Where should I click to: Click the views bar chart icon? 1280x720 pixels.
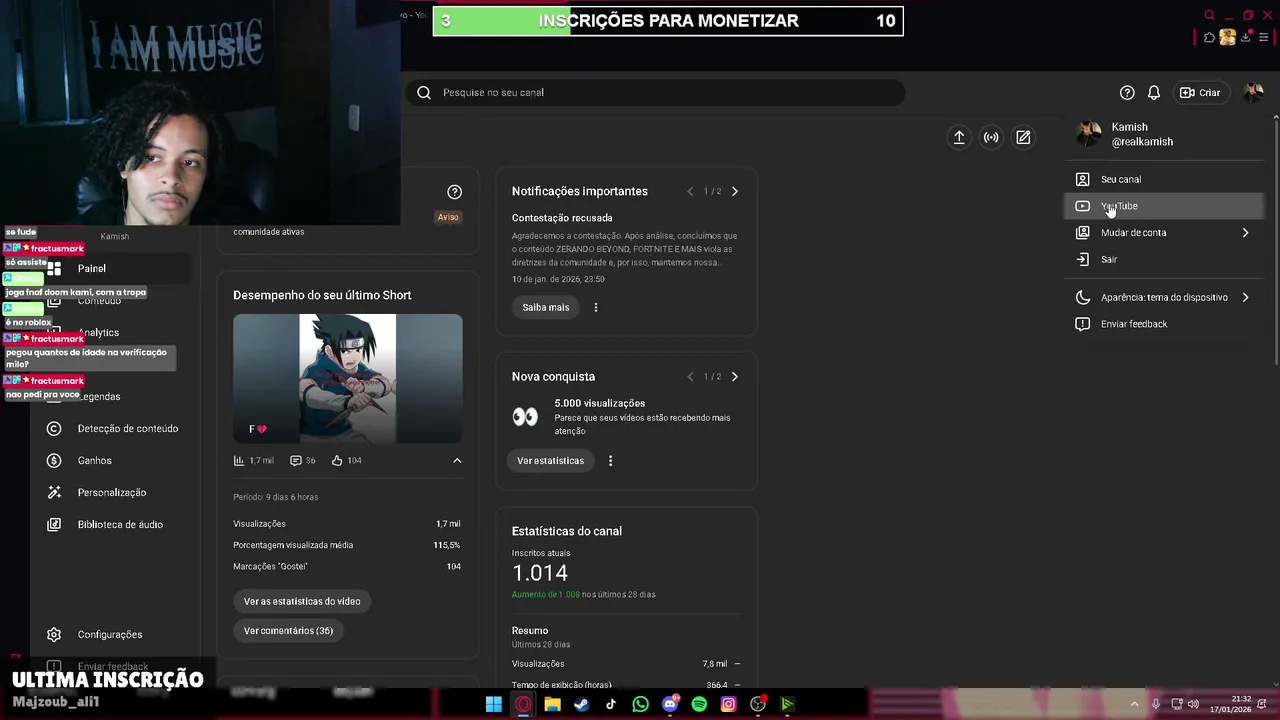click(239, 461)
